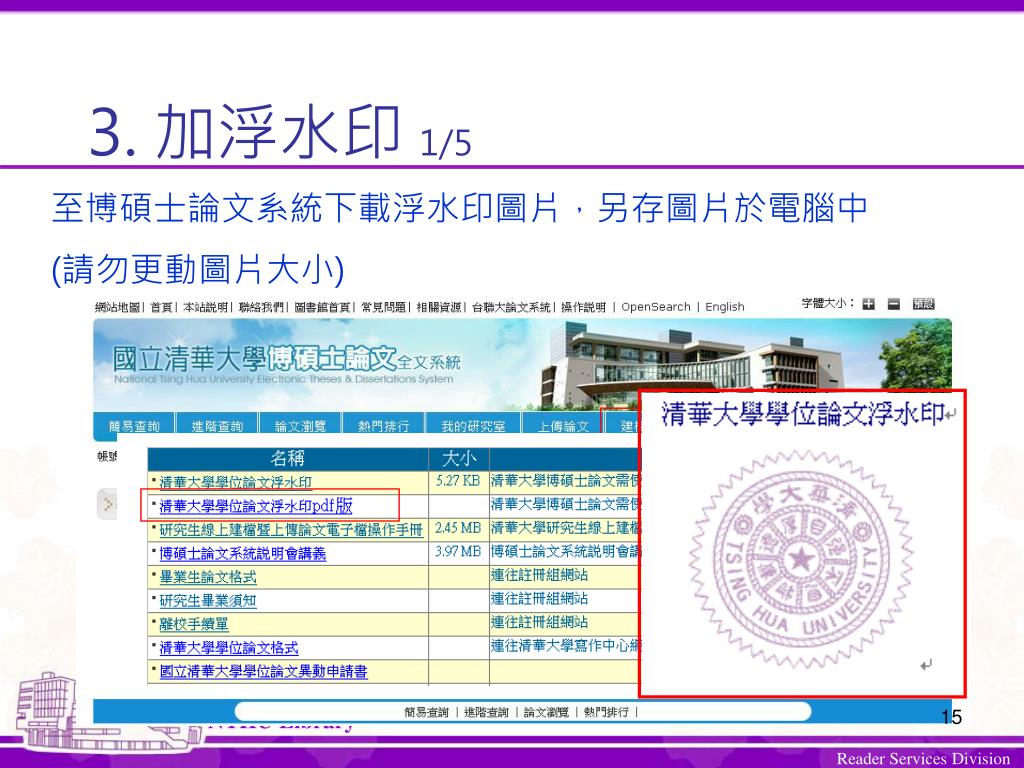The image size is (1024, 768).
Task: Open 台聯大論文系統 link
Action: pos(511,307)
